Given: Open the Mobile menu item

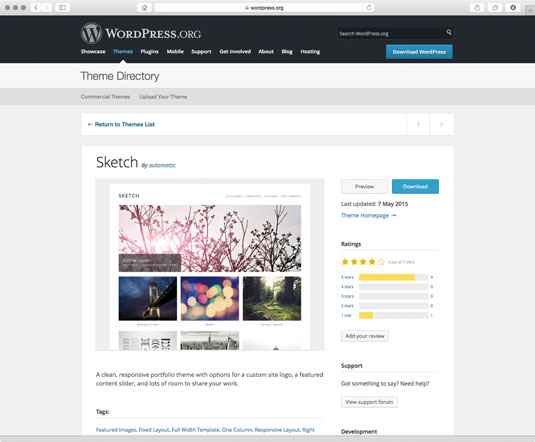Looking at the screenshot, I should (175, 52).
